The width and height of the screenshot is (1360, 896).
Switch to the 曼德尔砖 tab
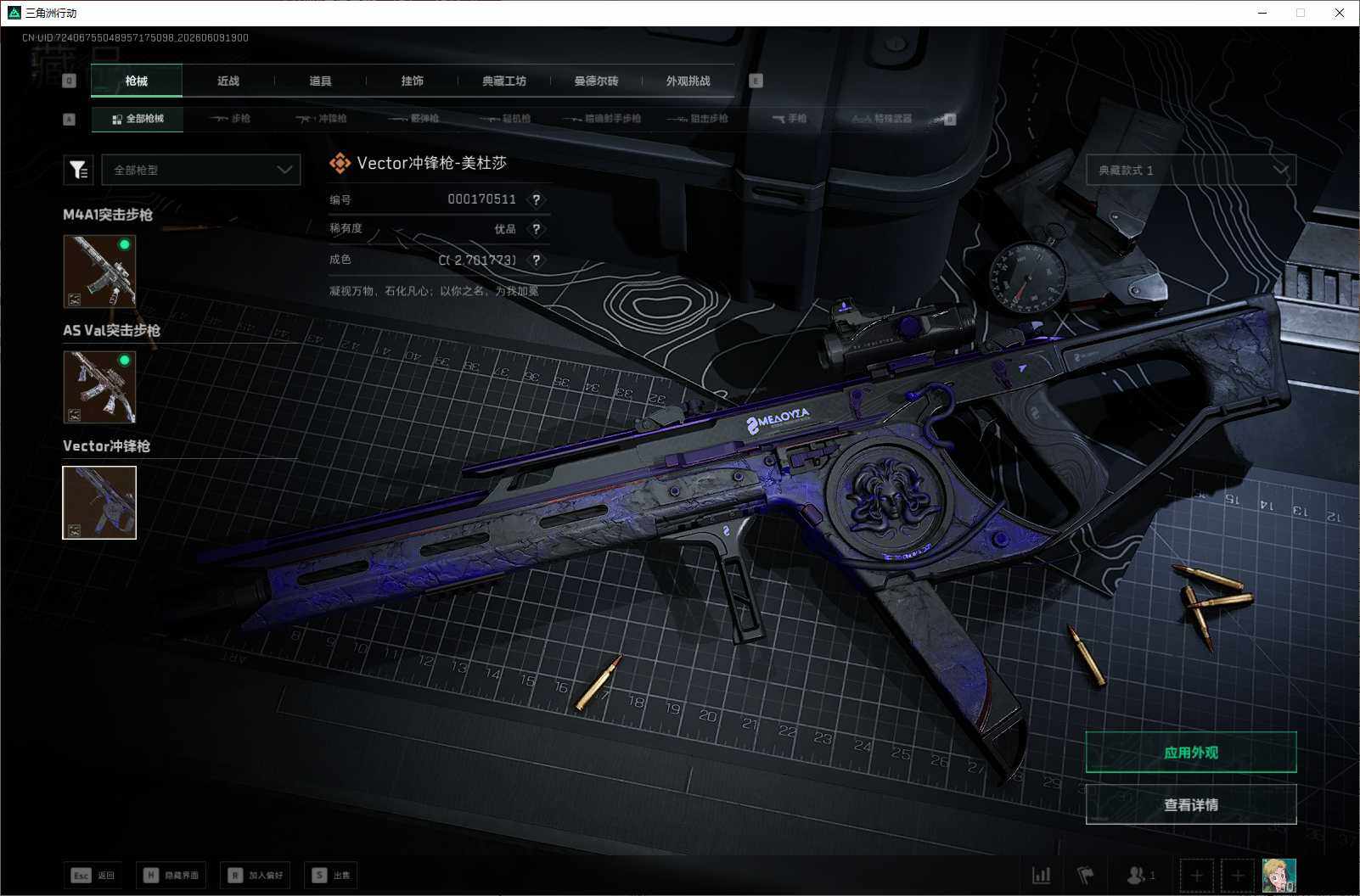(x=596, y=81)
